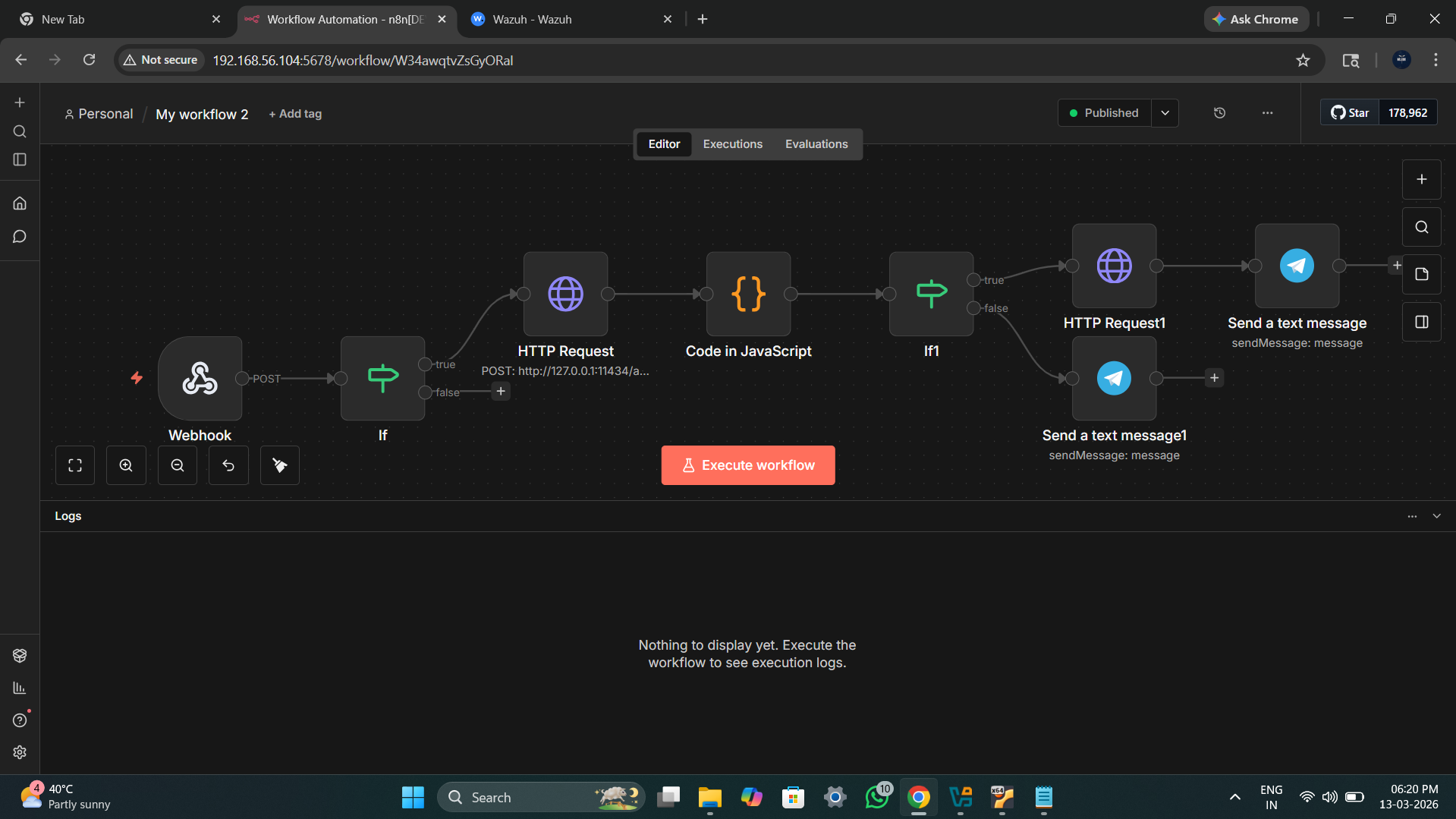
Task: Click the My workflow 2 name field
Action: click(202, 115)
